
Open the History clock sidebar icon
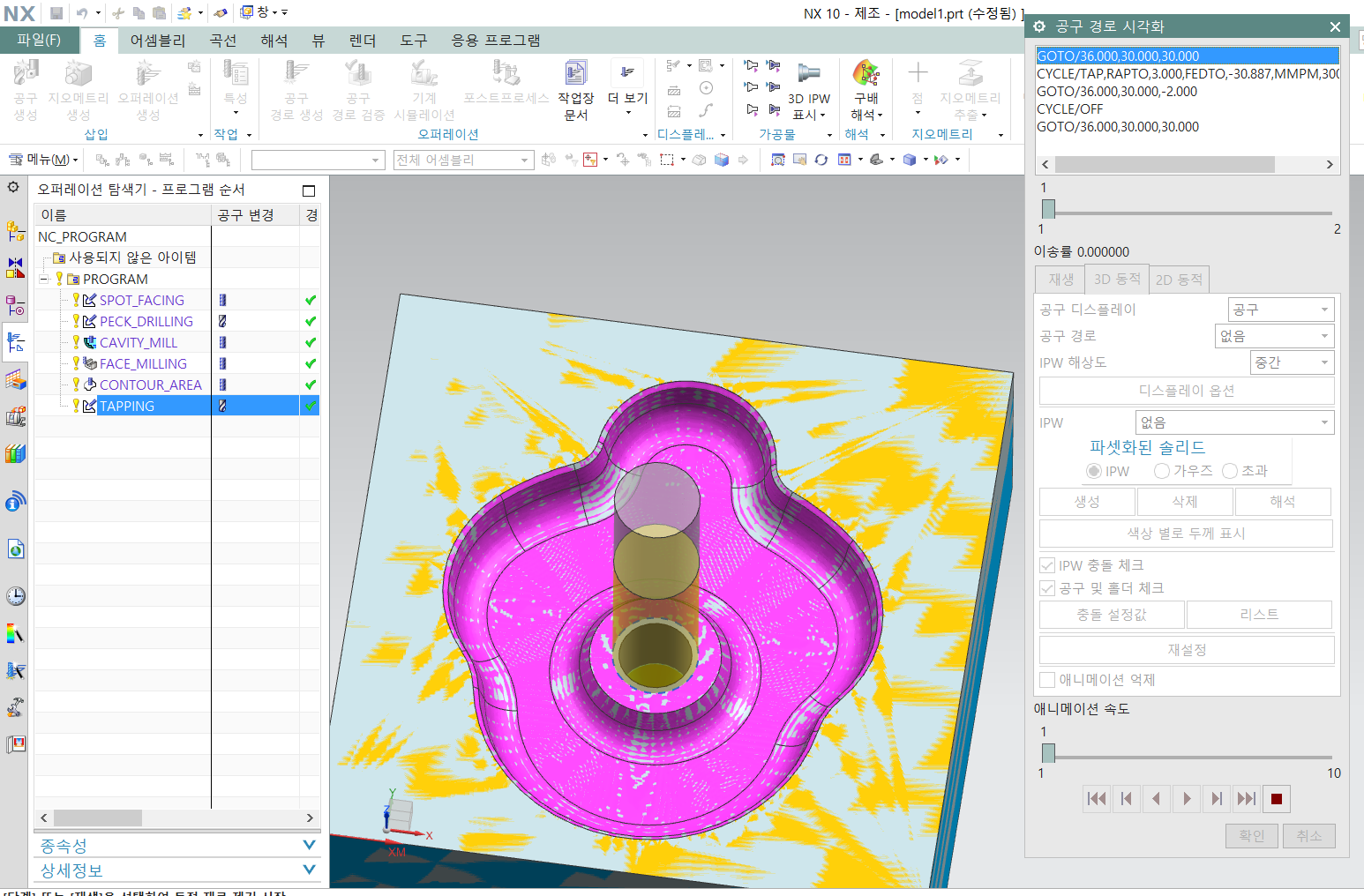tap(15, 596)
